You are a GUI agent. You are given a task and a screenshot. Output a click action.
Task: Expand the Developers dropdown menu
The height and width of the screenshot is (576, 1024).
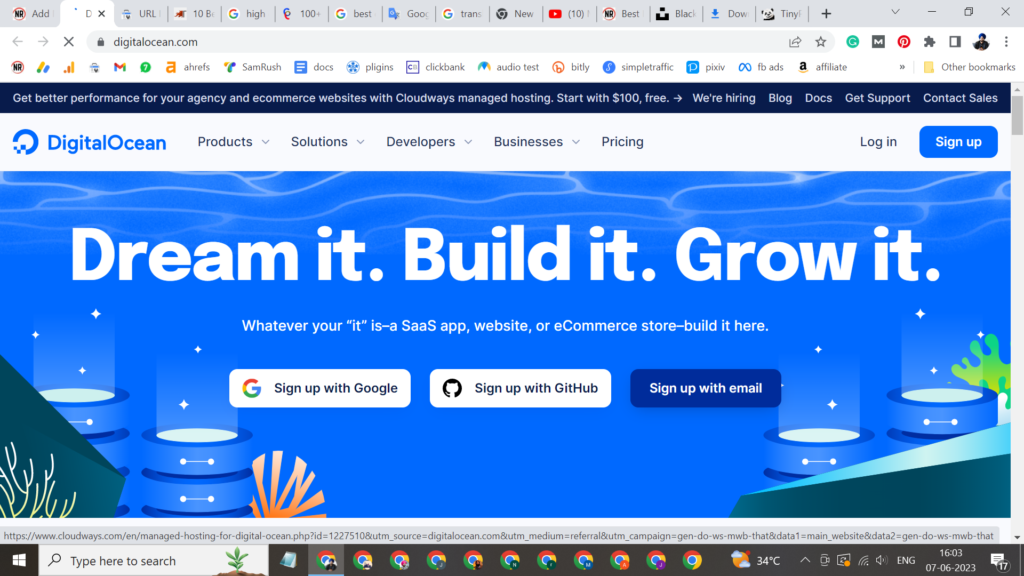click(x=429, y=142)
